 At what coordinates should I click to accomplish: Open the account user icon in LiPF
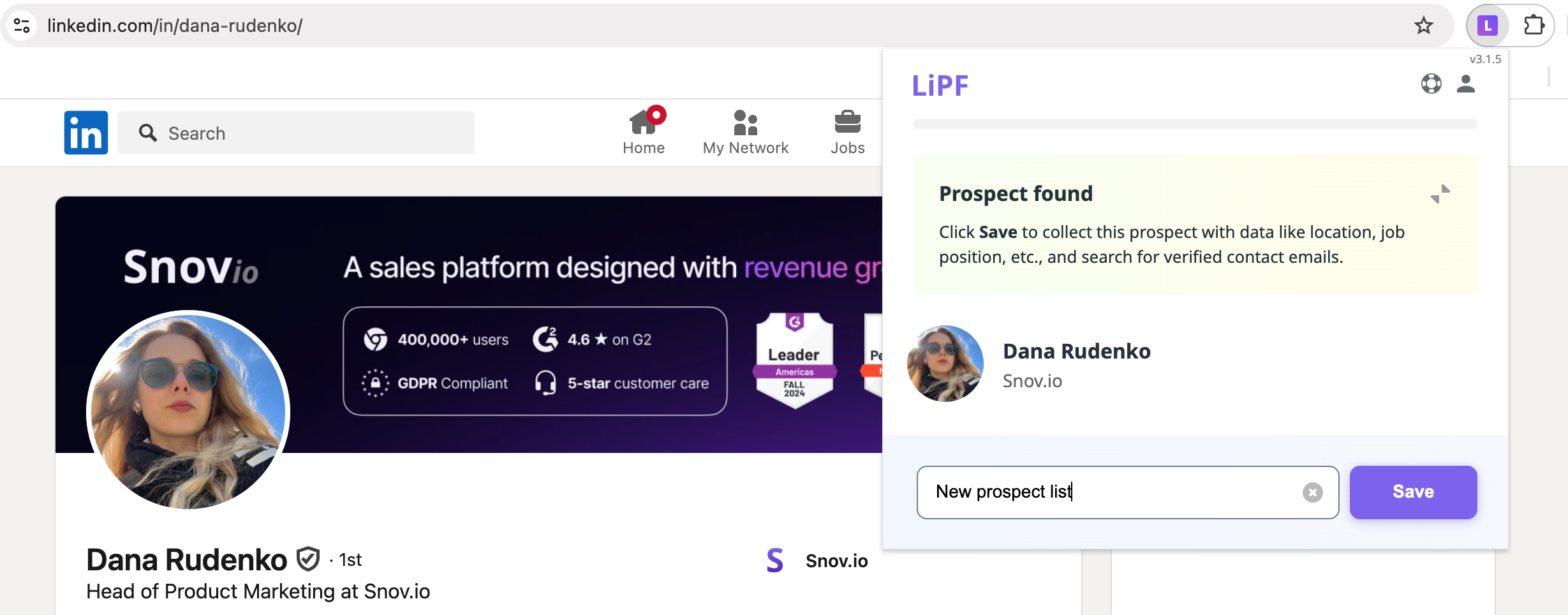click(1466, 84)
